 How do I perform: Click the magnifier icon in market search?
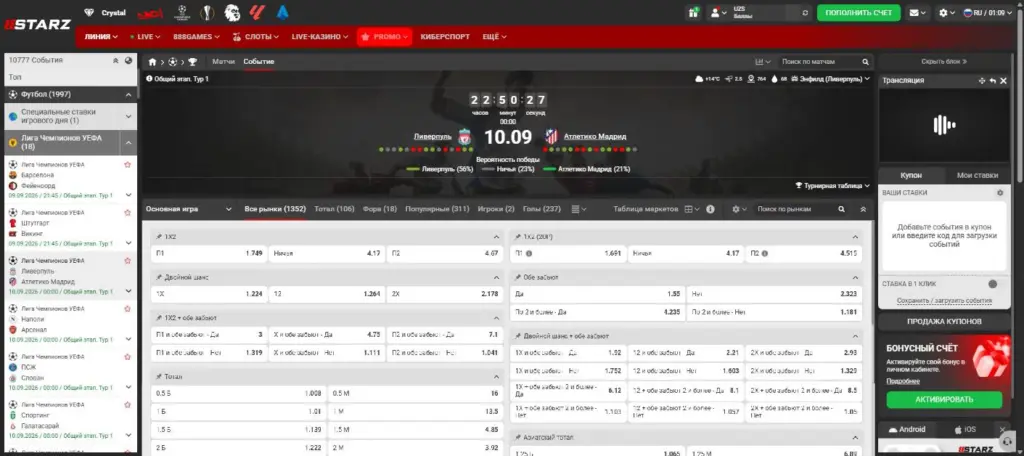point(841,209)
